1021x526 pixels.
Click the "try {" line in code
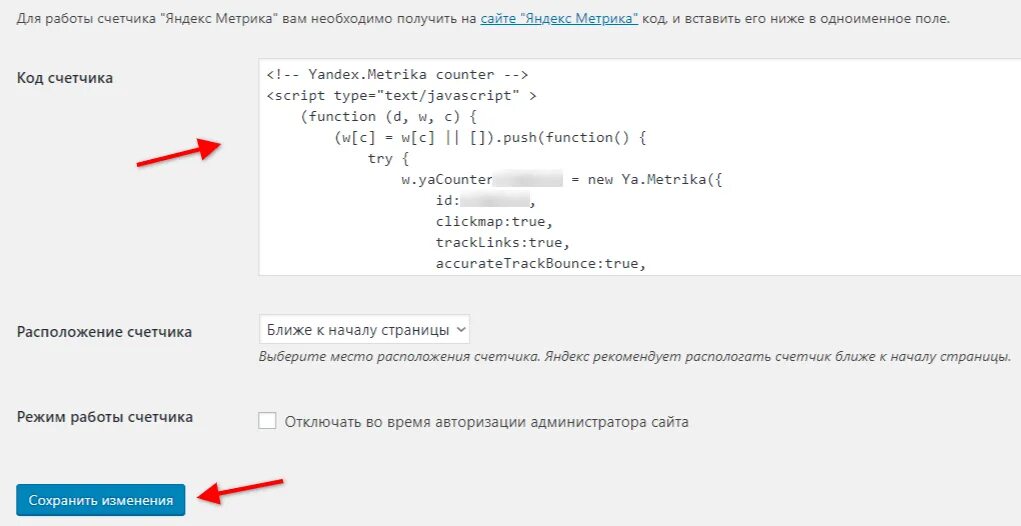[387, 158]
